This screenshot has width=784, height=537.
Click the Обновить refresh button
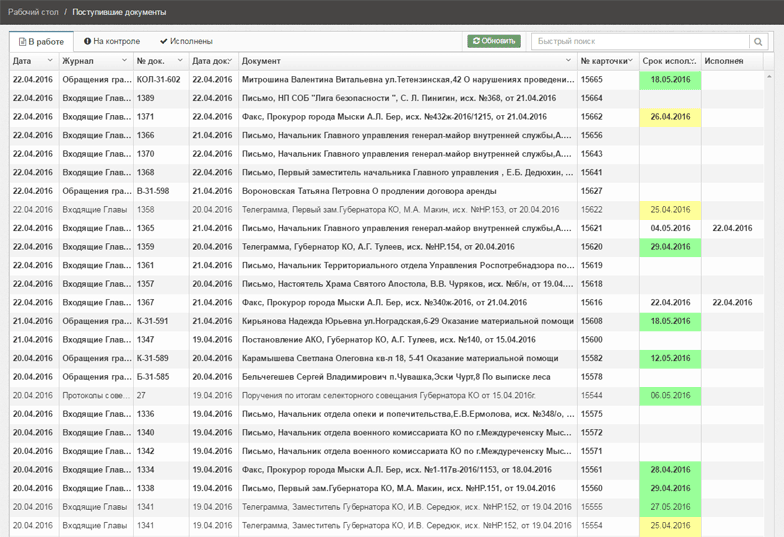[x=494, y=41]
